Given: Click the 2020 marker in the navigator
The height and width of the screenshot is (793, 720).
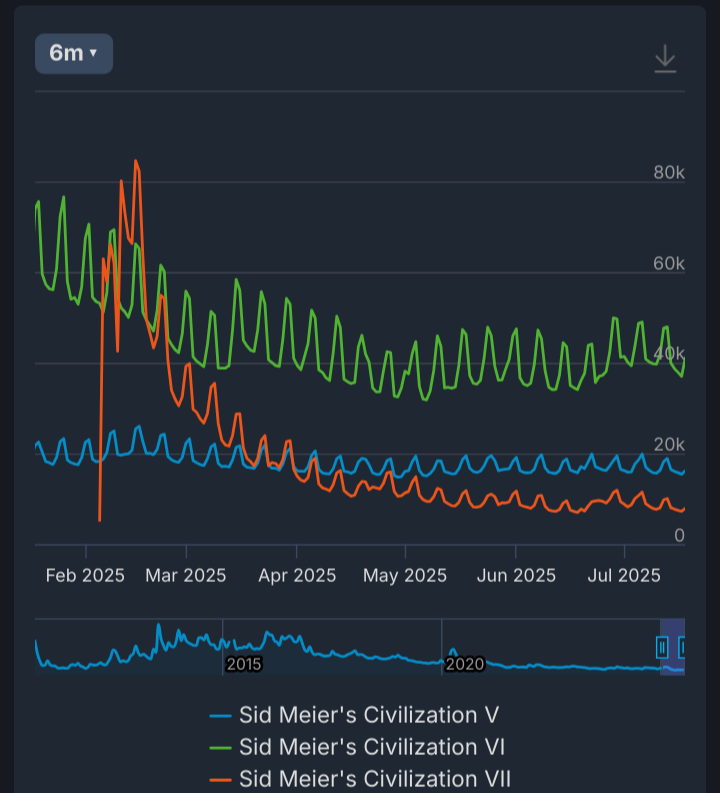Looking at the screenshot, I should (464, 664).
